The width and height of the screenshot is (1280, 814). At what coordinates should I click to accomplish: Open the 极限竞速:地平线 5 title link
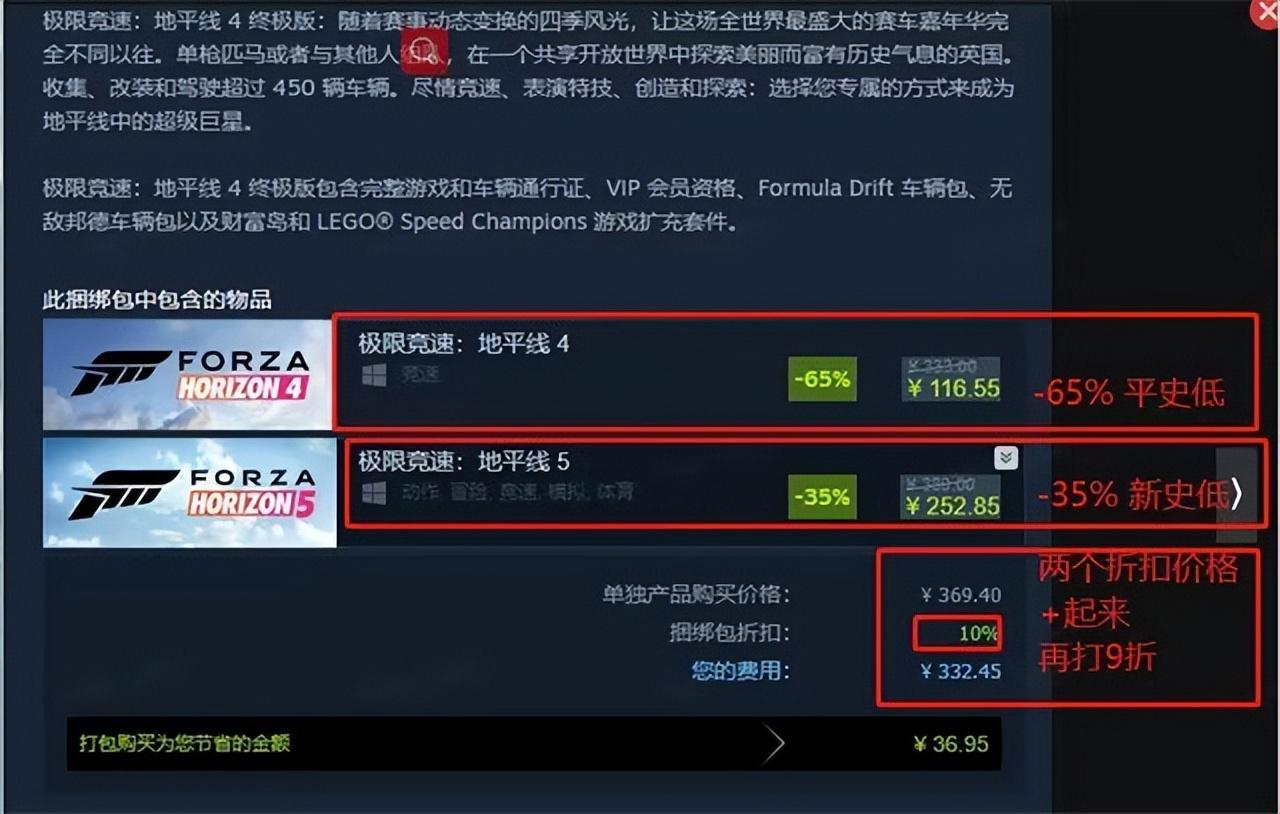(464, 461)
